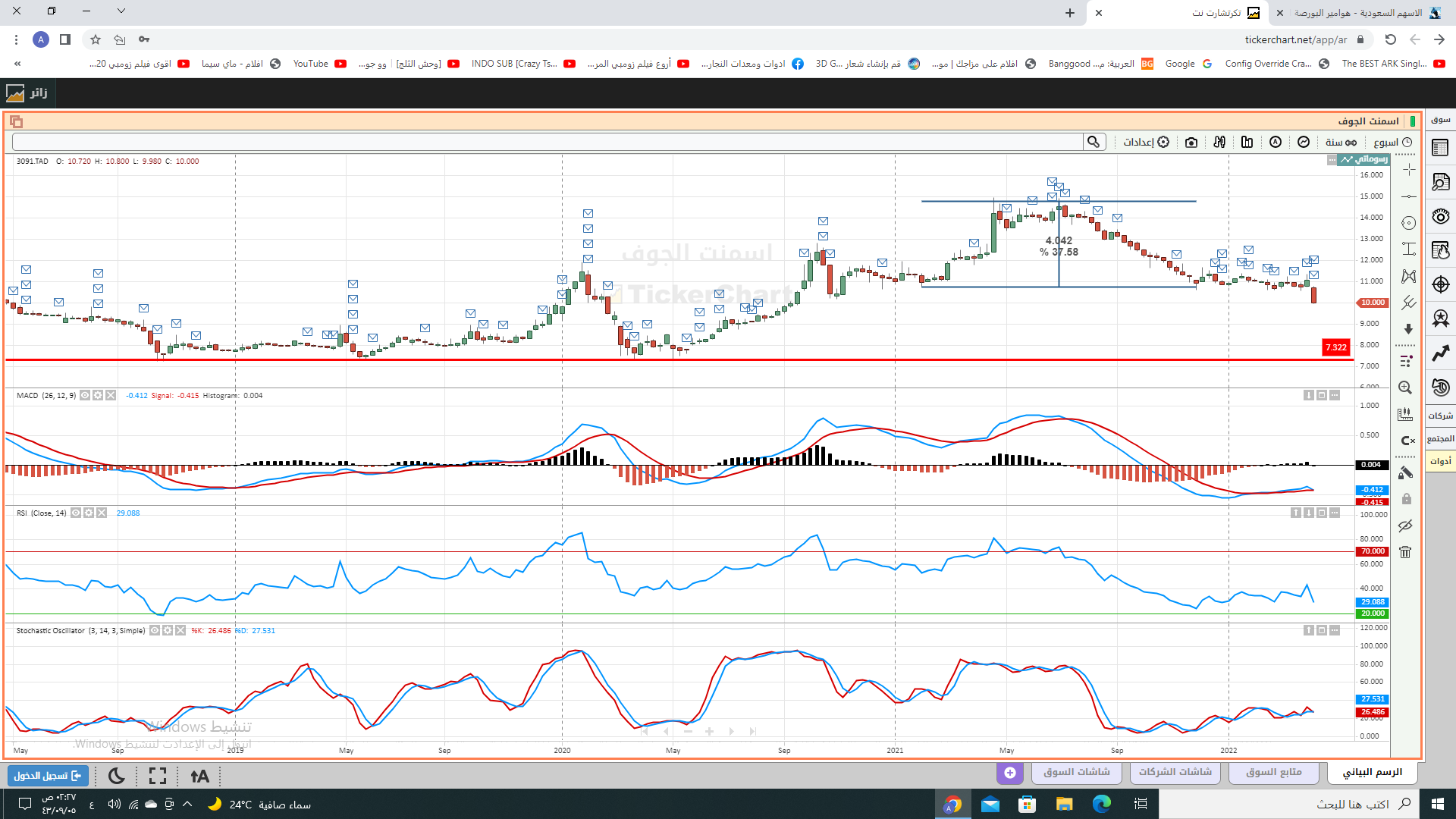Select the crosshair cursor tool
This screenshot has width=1456, height=819.
pos(1408,170)
